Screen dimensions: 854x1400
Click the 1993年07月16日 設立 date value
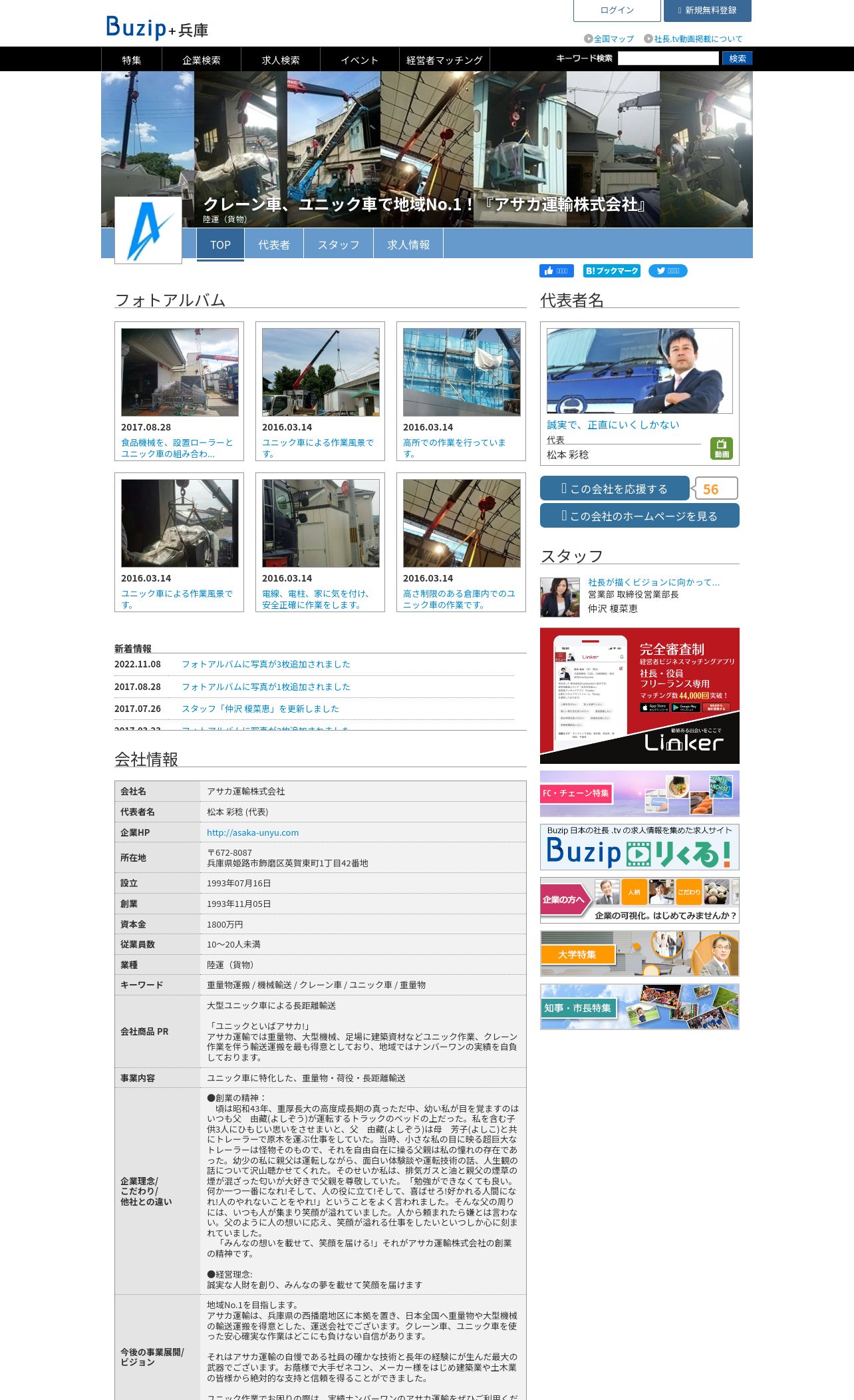[239, 884]
